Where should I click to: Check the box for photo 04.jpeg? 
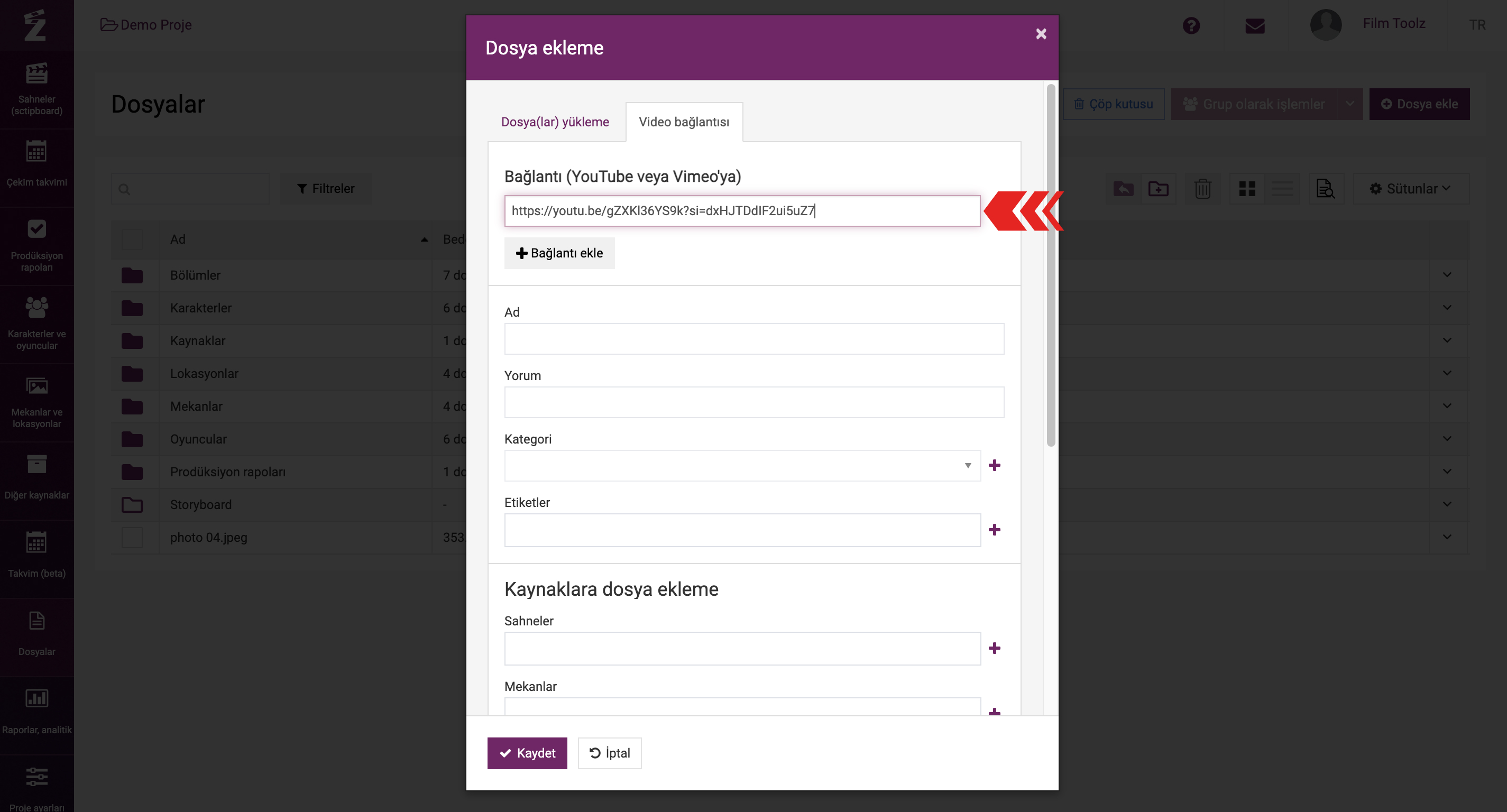(132, 538)
